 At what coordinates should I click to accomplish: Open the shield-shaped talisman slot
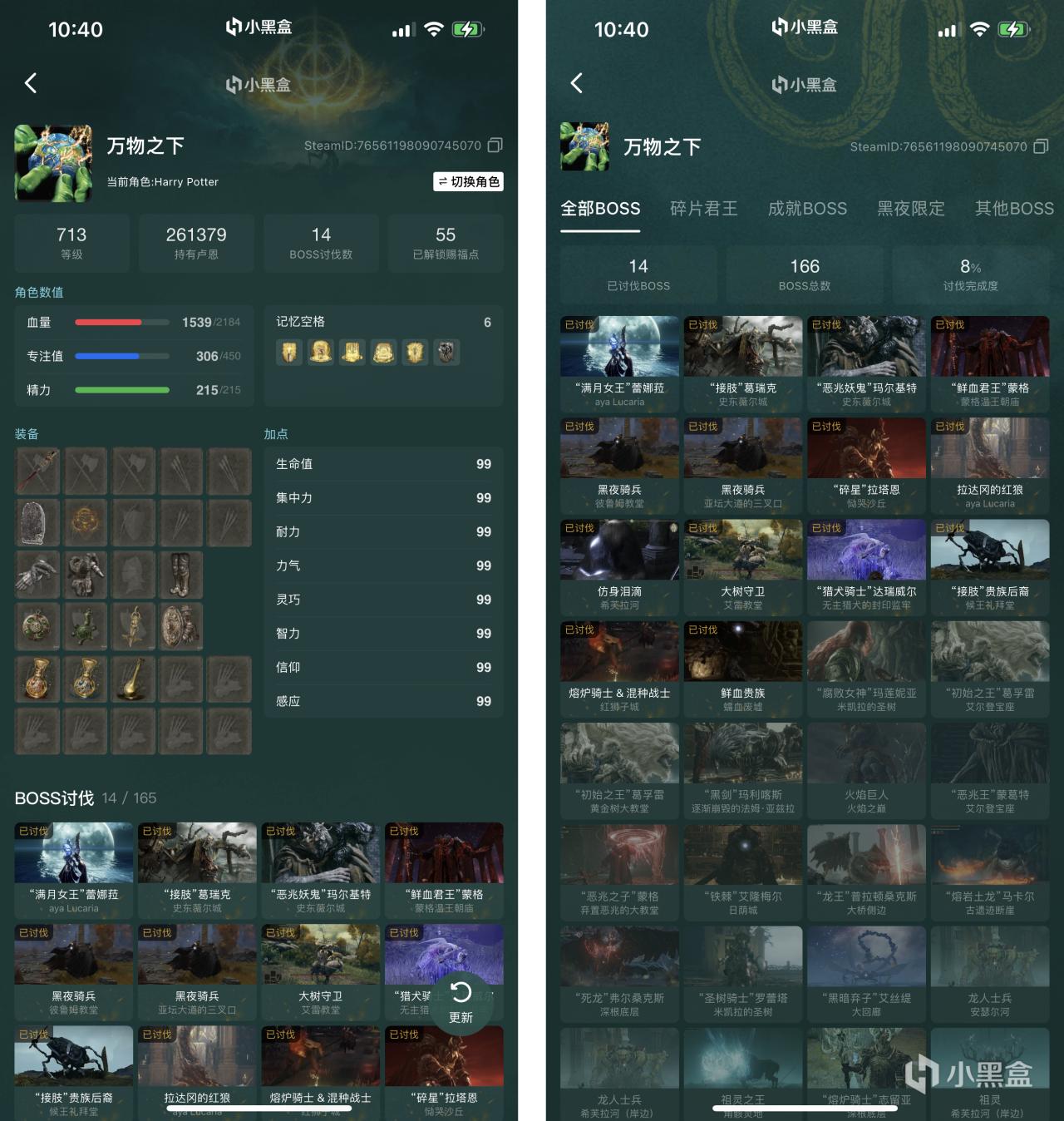click(x=181, y=626)
